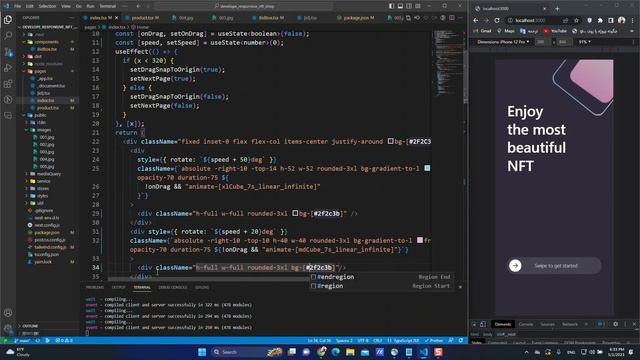Open package.json in the file explorer

click(x=47, y=233)
